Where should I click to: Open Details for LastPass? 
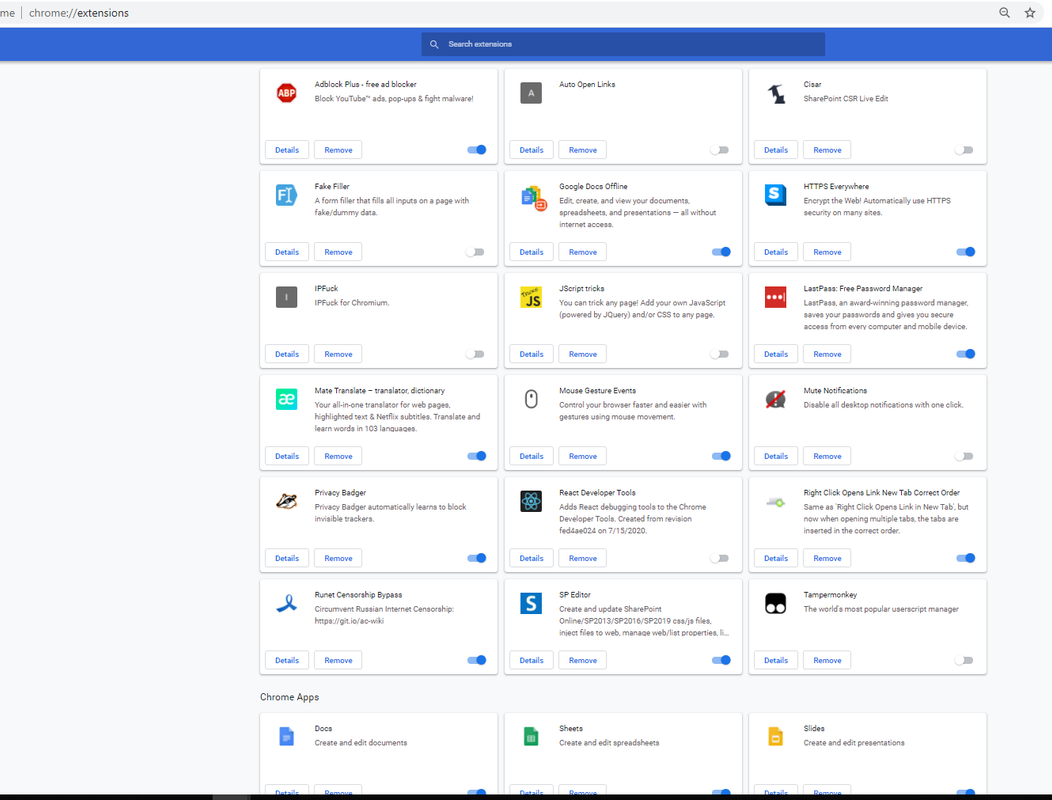(776, 354)
